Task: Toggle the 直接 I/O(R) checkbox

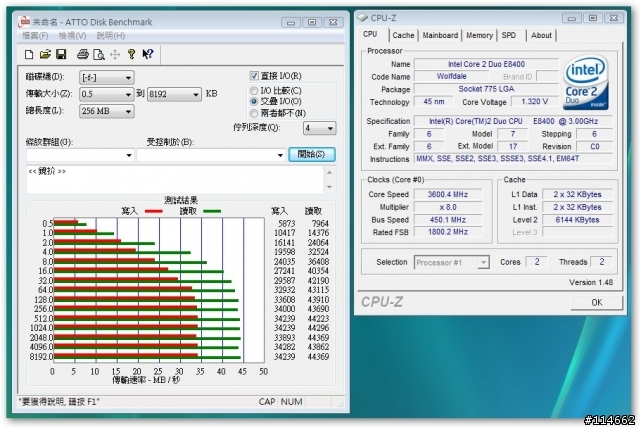Action: pos(254,76)
